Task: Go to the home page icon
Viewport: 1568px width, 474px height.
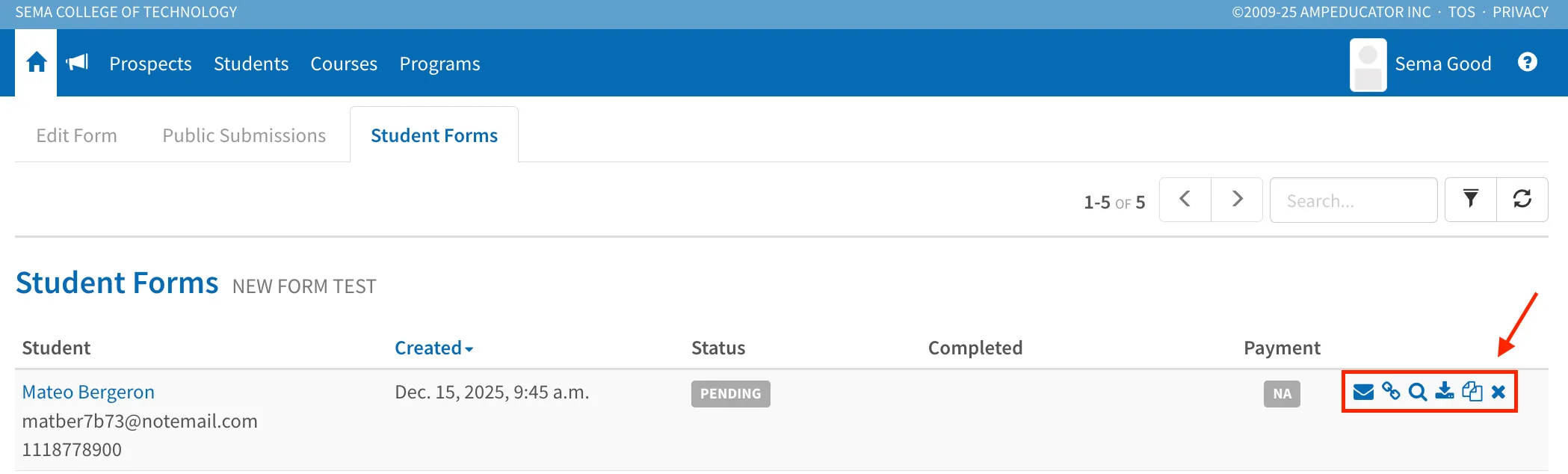Action: [36, 63]
